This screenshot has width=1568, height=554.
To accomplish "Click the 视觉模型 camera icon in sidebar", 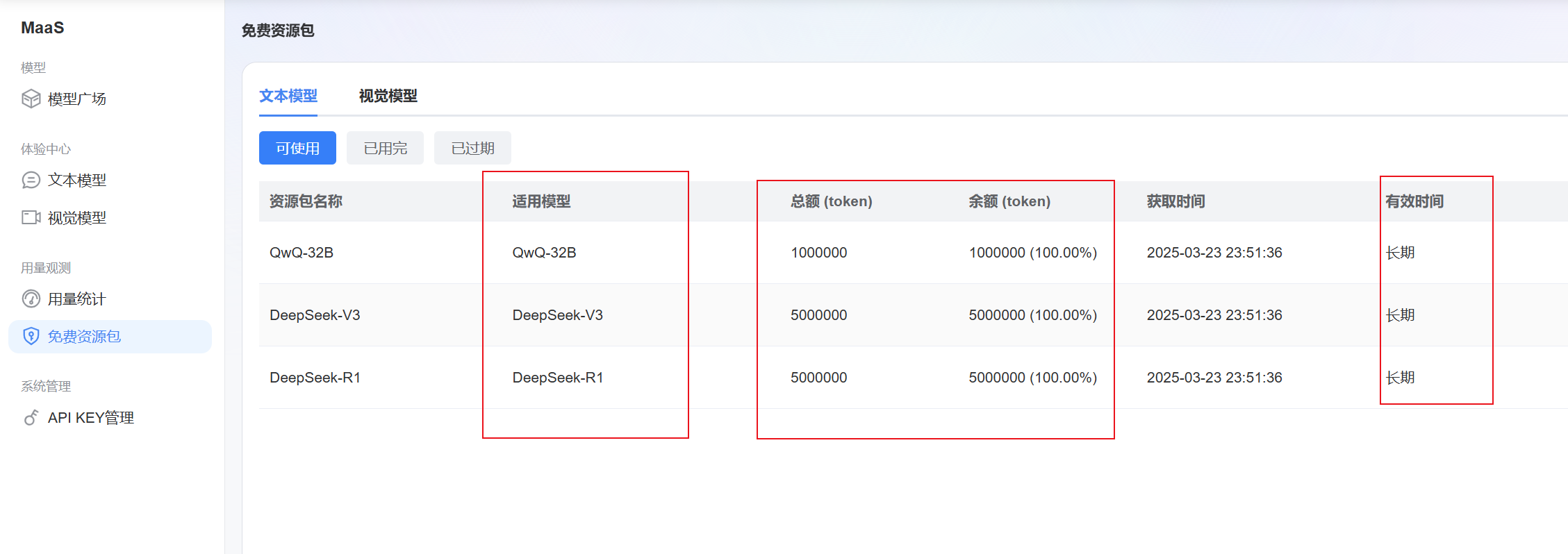I will point(31,218).
